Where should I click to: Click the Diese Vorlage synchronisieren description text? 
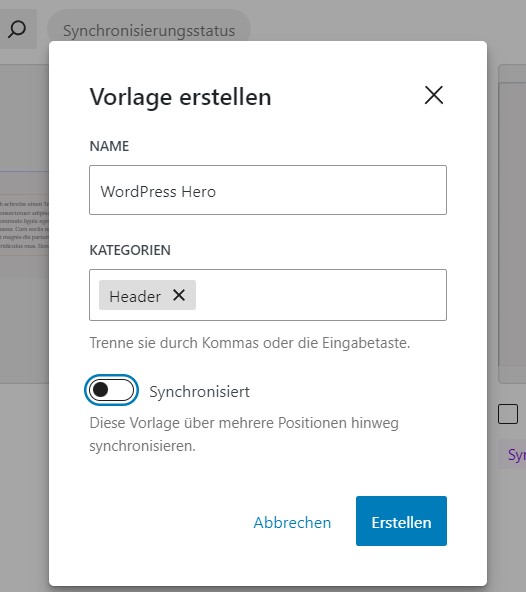tap(244, 434)
